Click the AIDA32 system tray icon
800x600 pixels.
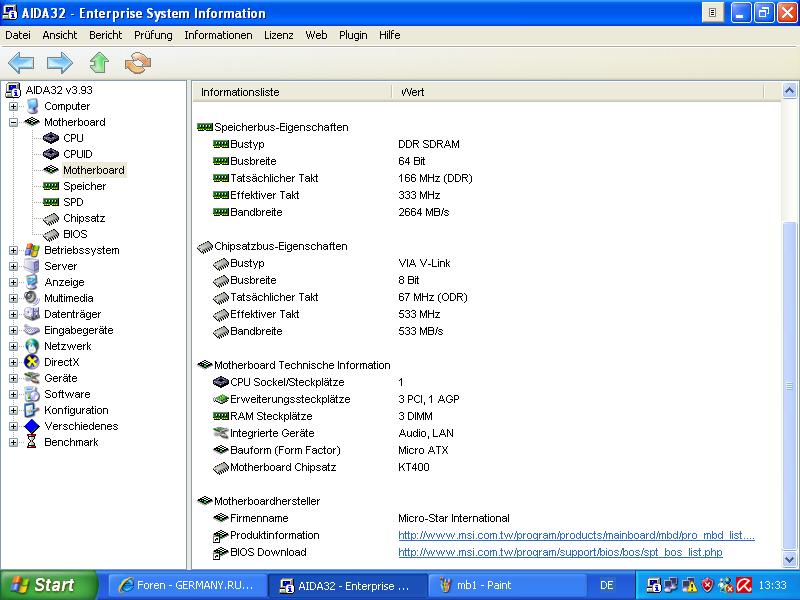tap(653, 585)
